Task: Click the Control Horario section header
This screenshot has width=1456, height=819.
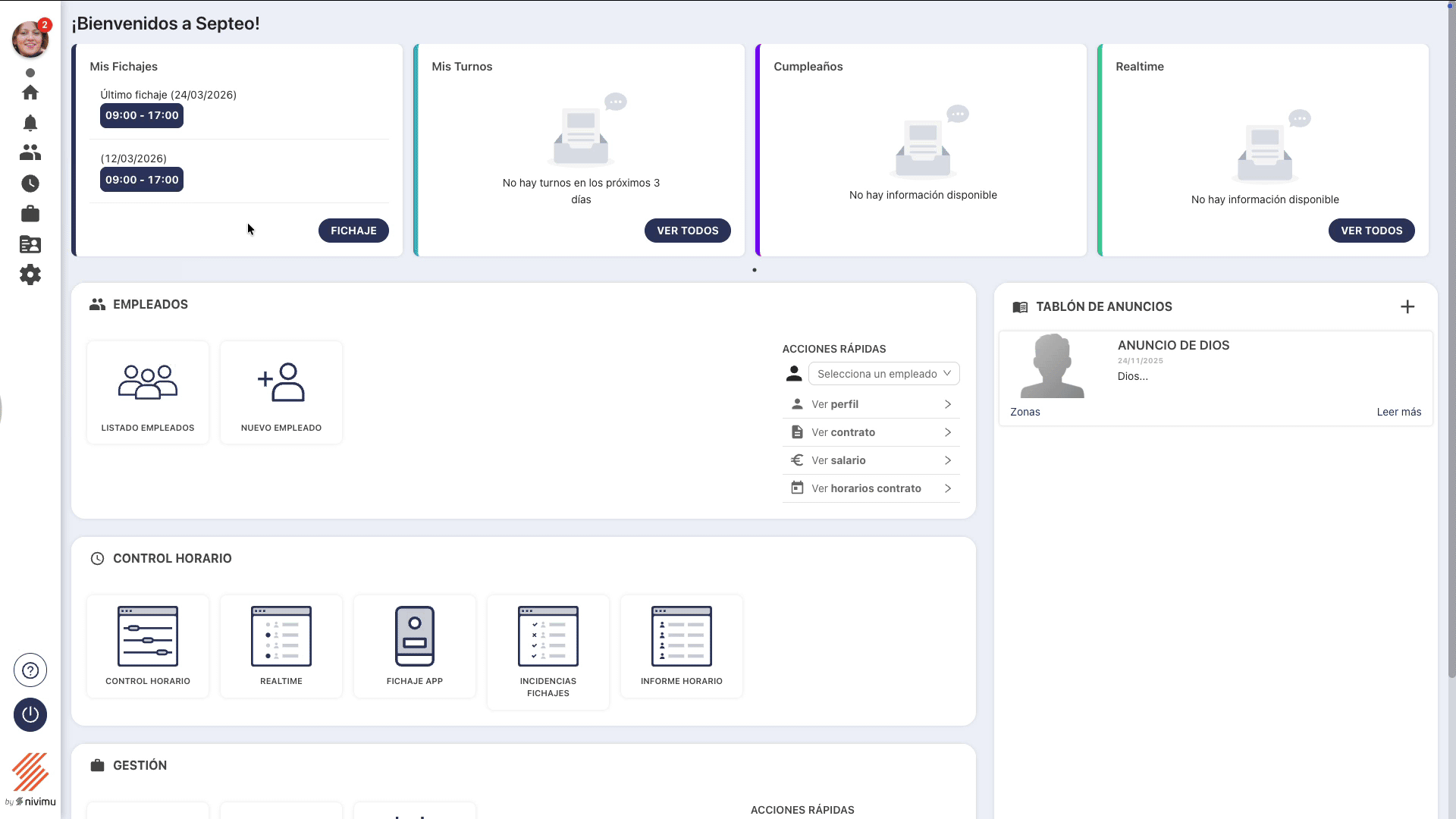Action: [172, 558]
